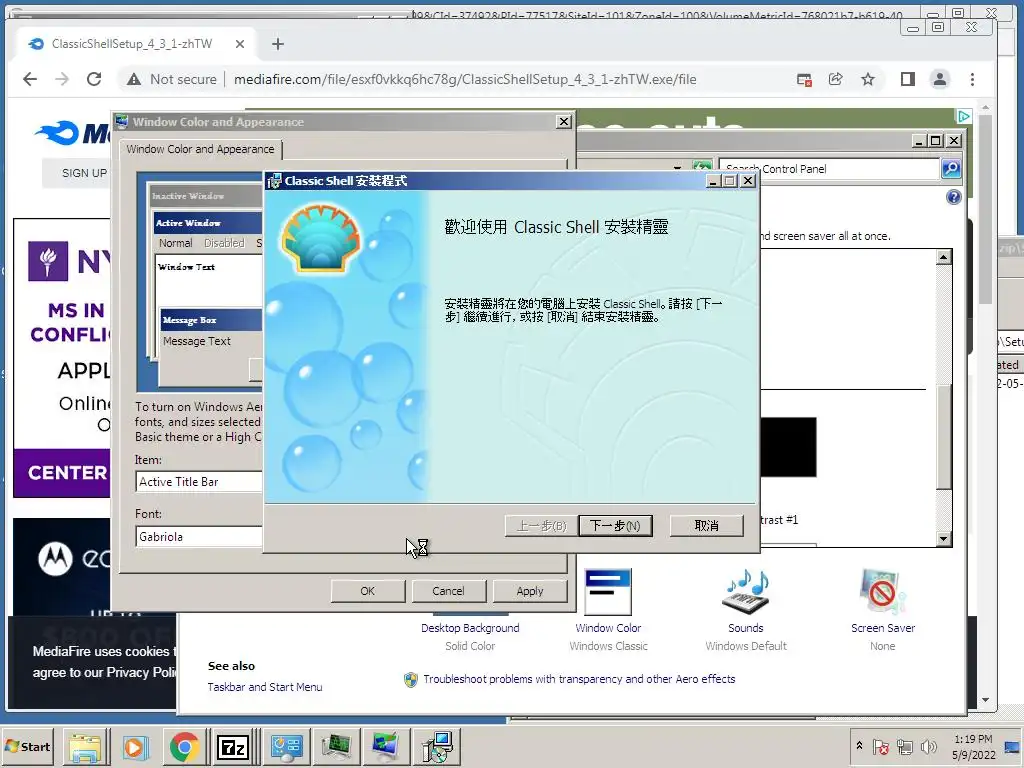
Task: Click the Sounds link under the speaker icon
Action: 745,628
